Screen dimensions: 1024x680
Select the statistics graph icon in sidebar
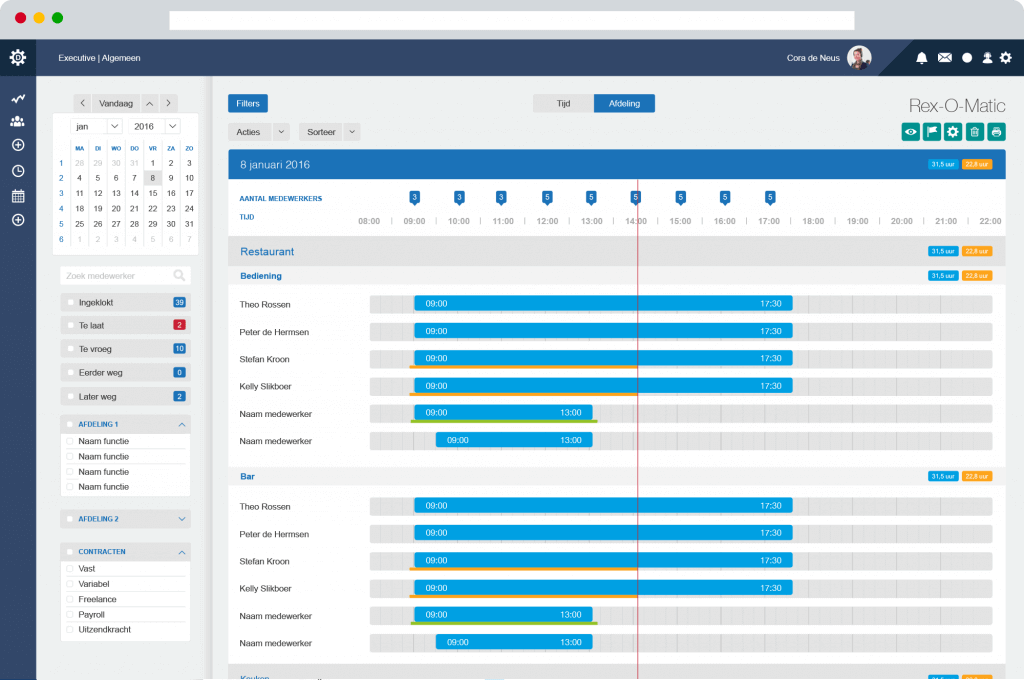[16, 98]
